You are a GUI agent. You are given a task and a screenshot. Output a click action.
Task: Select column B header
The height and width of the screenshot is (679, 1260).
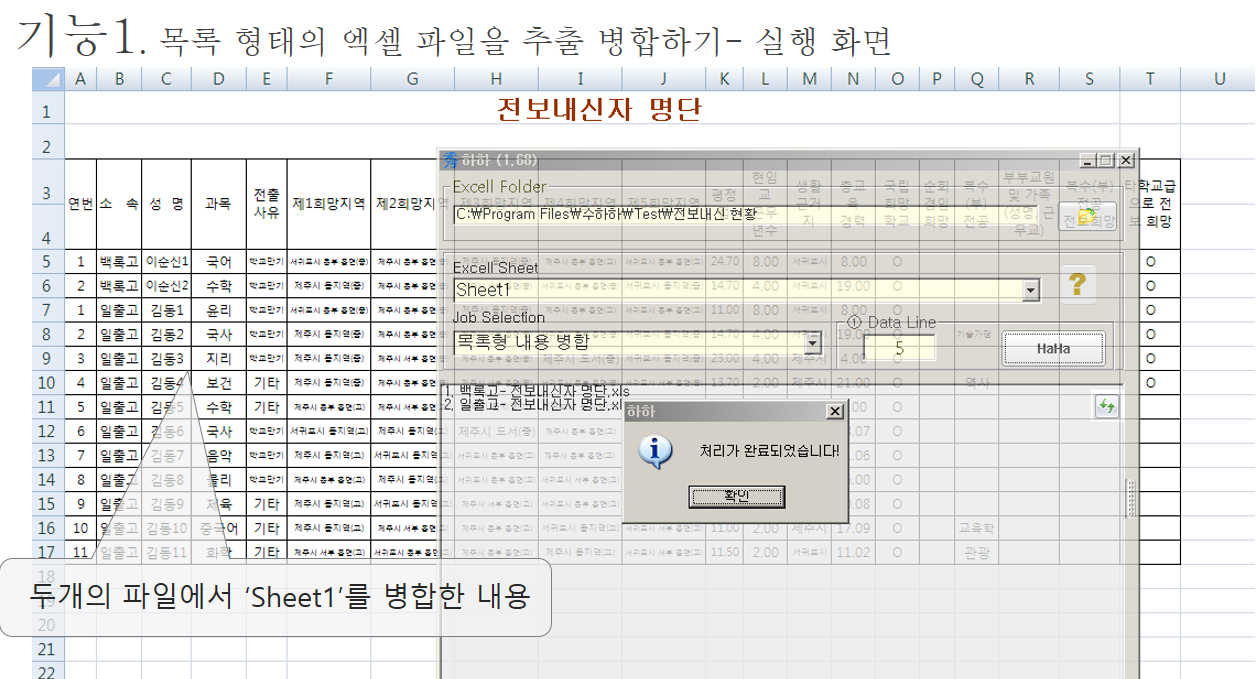tap(118, 79)
